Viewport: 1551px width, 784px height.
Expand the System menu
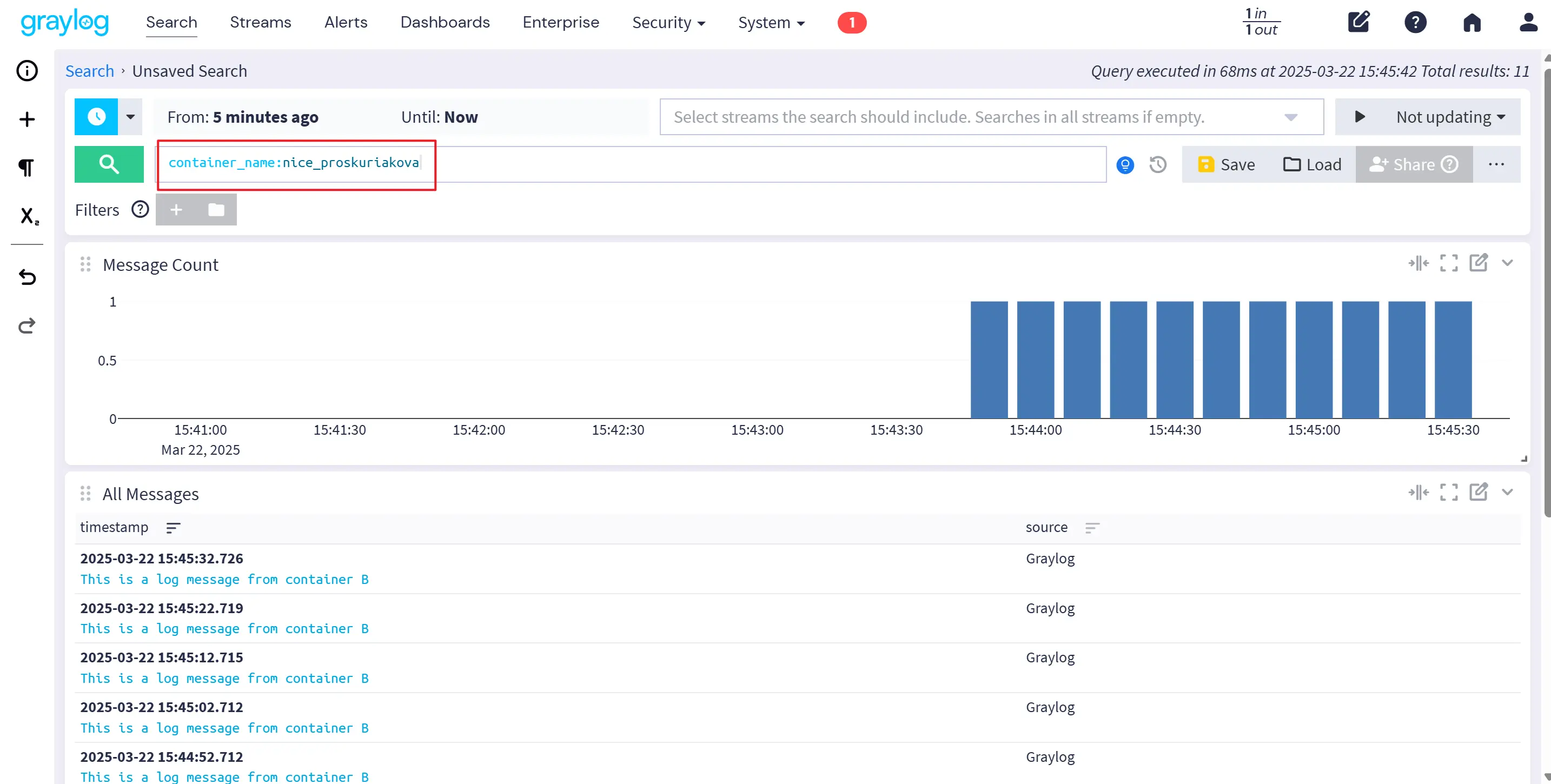771,22
